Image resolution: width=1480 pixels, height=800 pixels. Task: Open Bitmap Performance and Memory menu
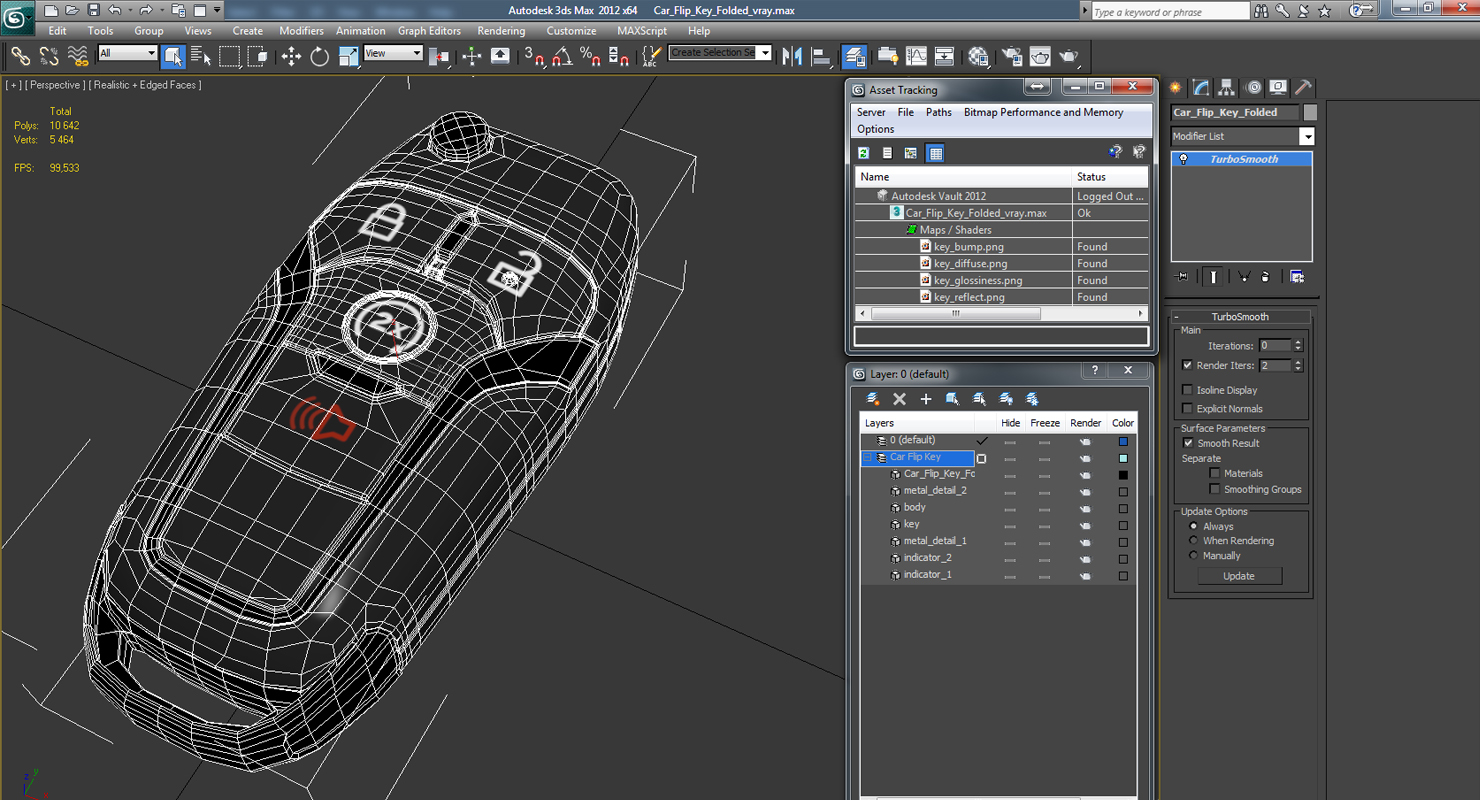point(1043,112)
